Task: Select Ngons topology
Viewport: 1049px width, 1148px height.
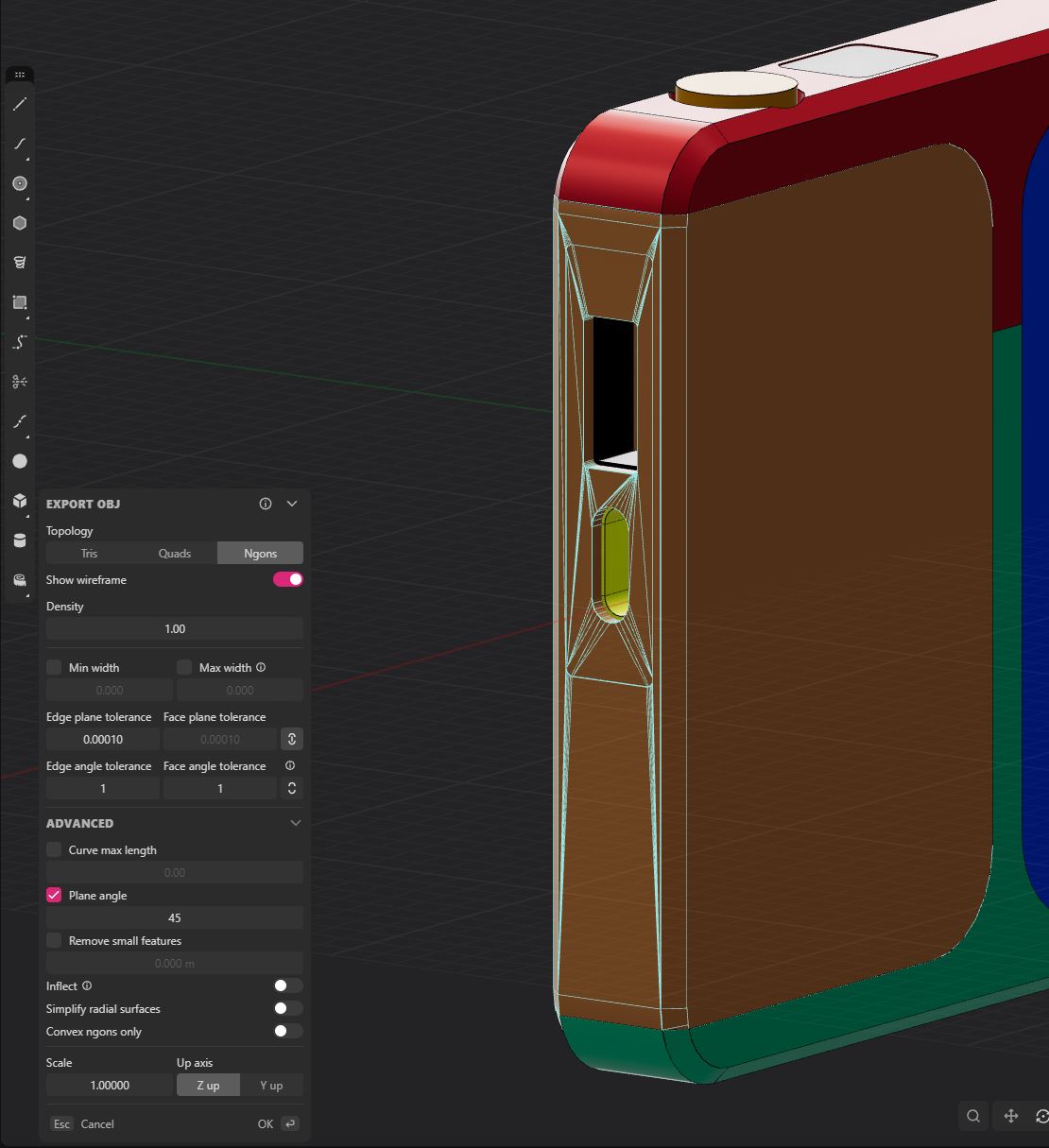Action: 260,553
